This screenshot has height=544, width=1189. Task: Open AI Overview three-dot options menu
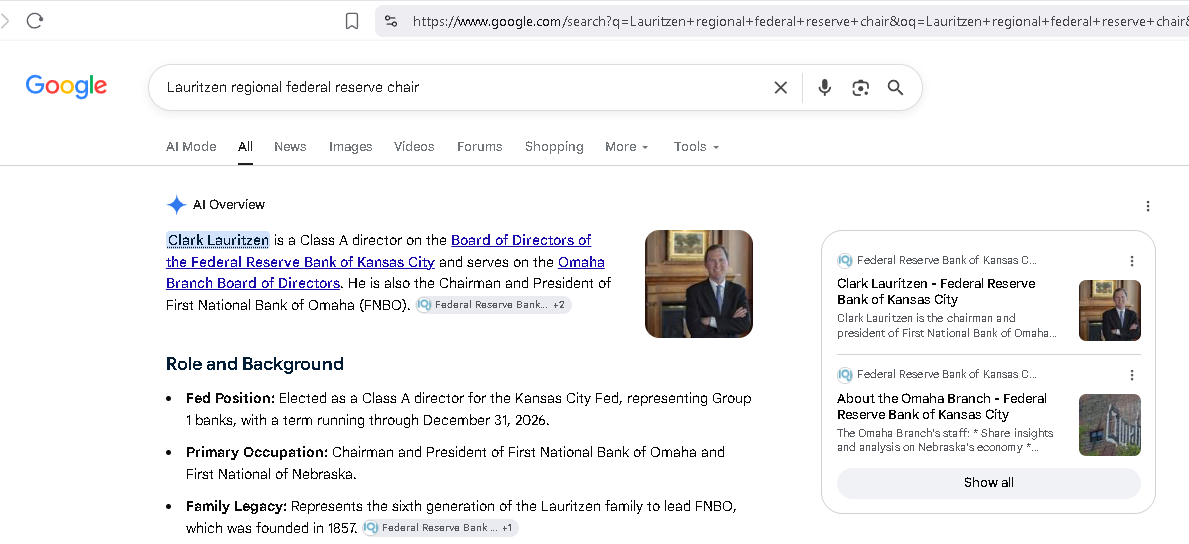pos(1148,206)
